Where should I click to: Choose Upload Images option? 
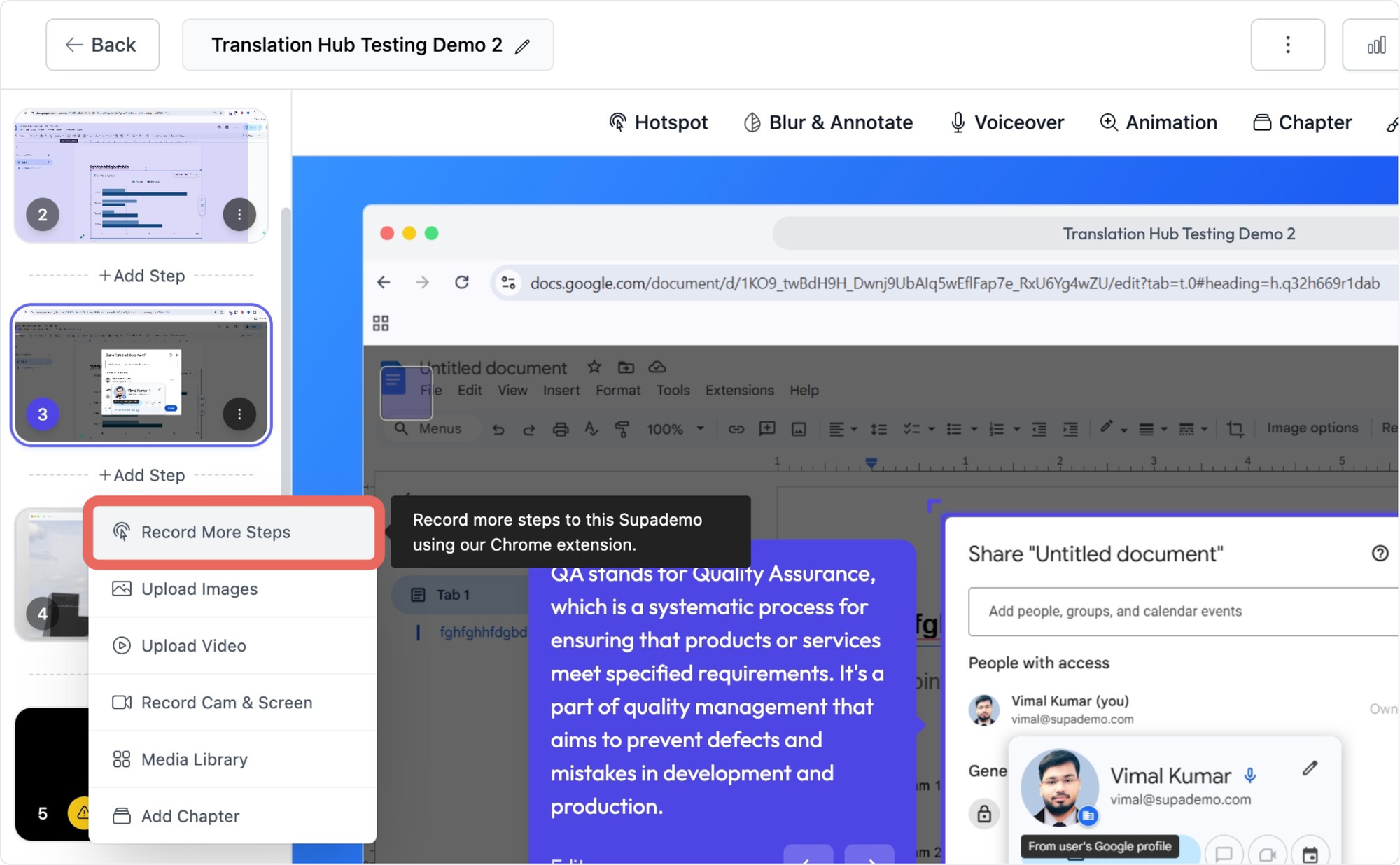click(x=233, y=589)
